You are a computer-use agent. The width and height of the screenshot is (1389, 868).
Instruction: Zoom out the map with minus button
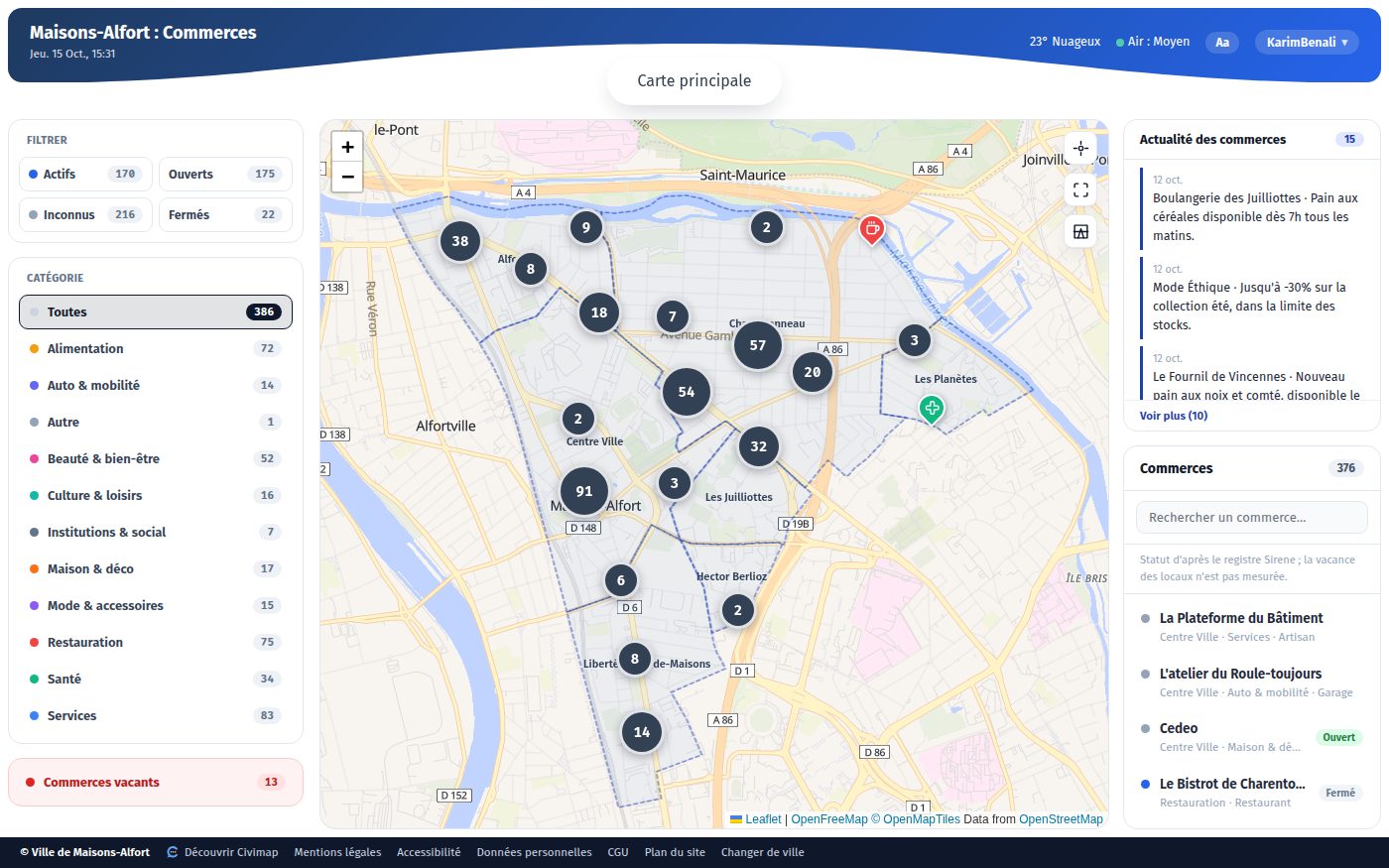pyautogui.click(x=347, y=177)
